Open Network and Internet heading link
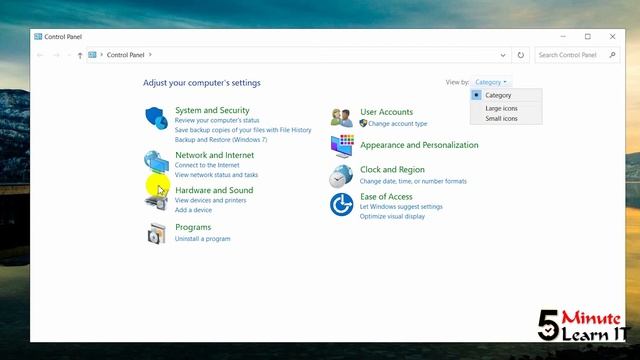 [215, 155]
